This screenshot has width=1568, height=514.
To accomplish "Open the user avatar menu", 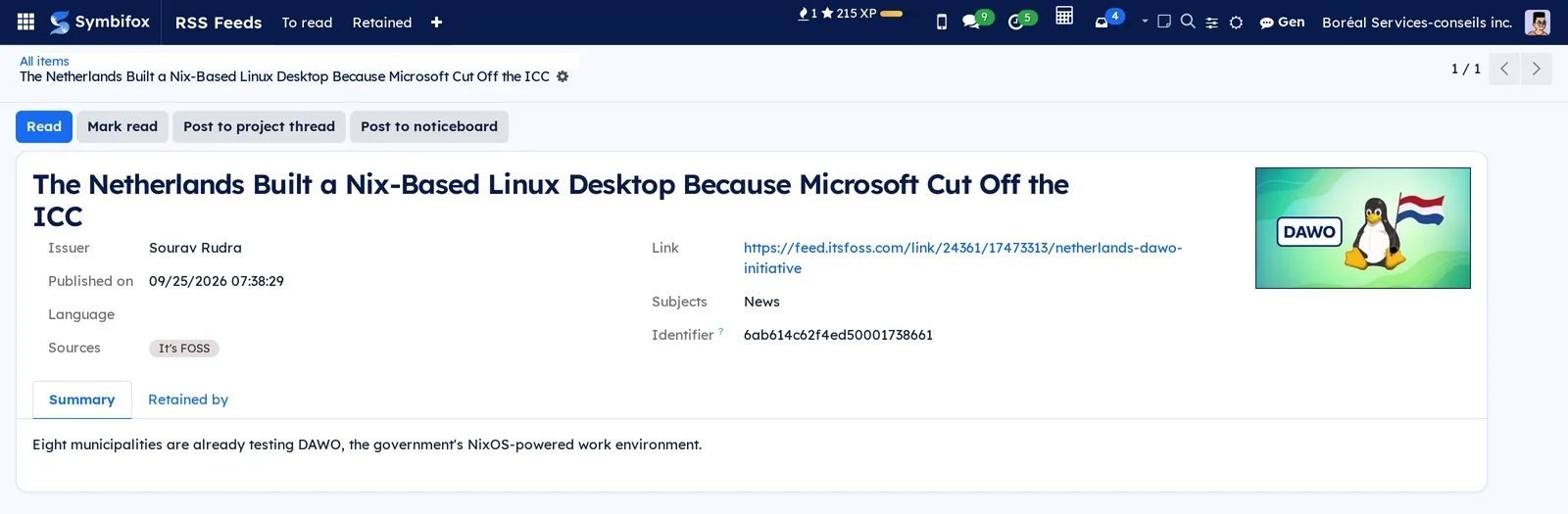I will tap(1538, 23).
